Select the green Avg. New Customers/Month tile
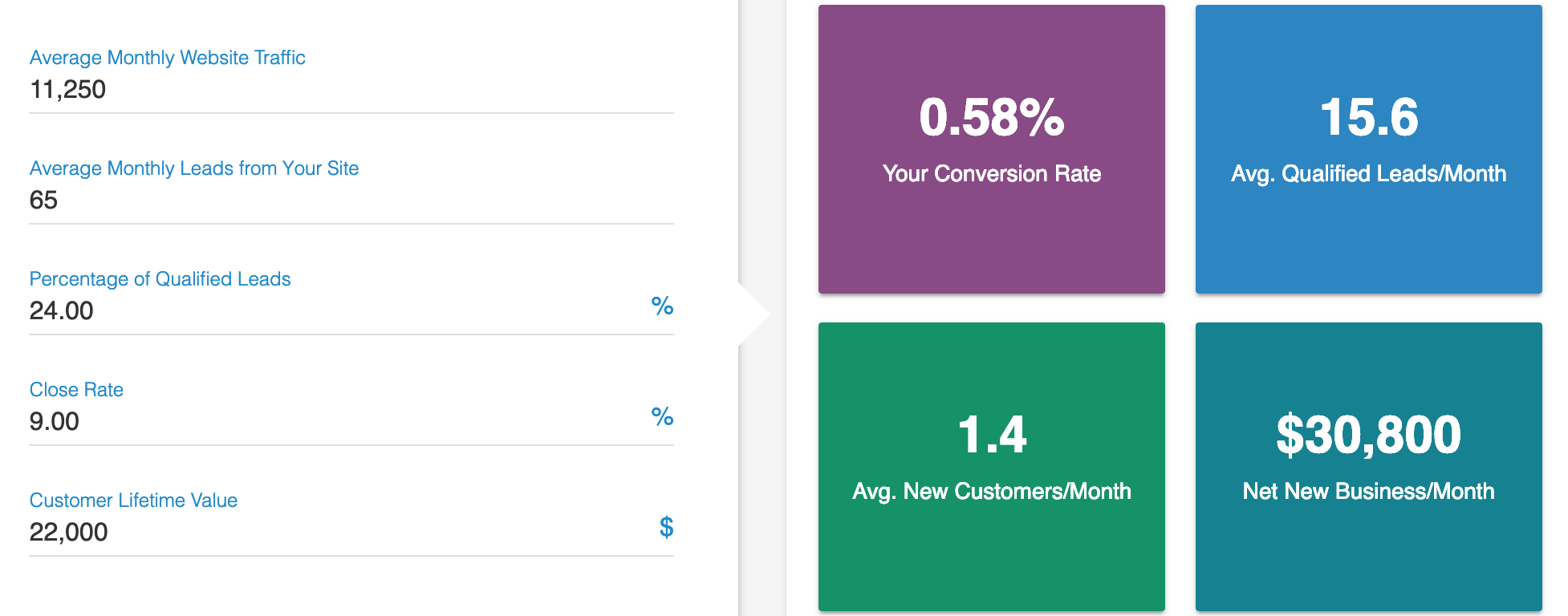 [x=992, y=465]
